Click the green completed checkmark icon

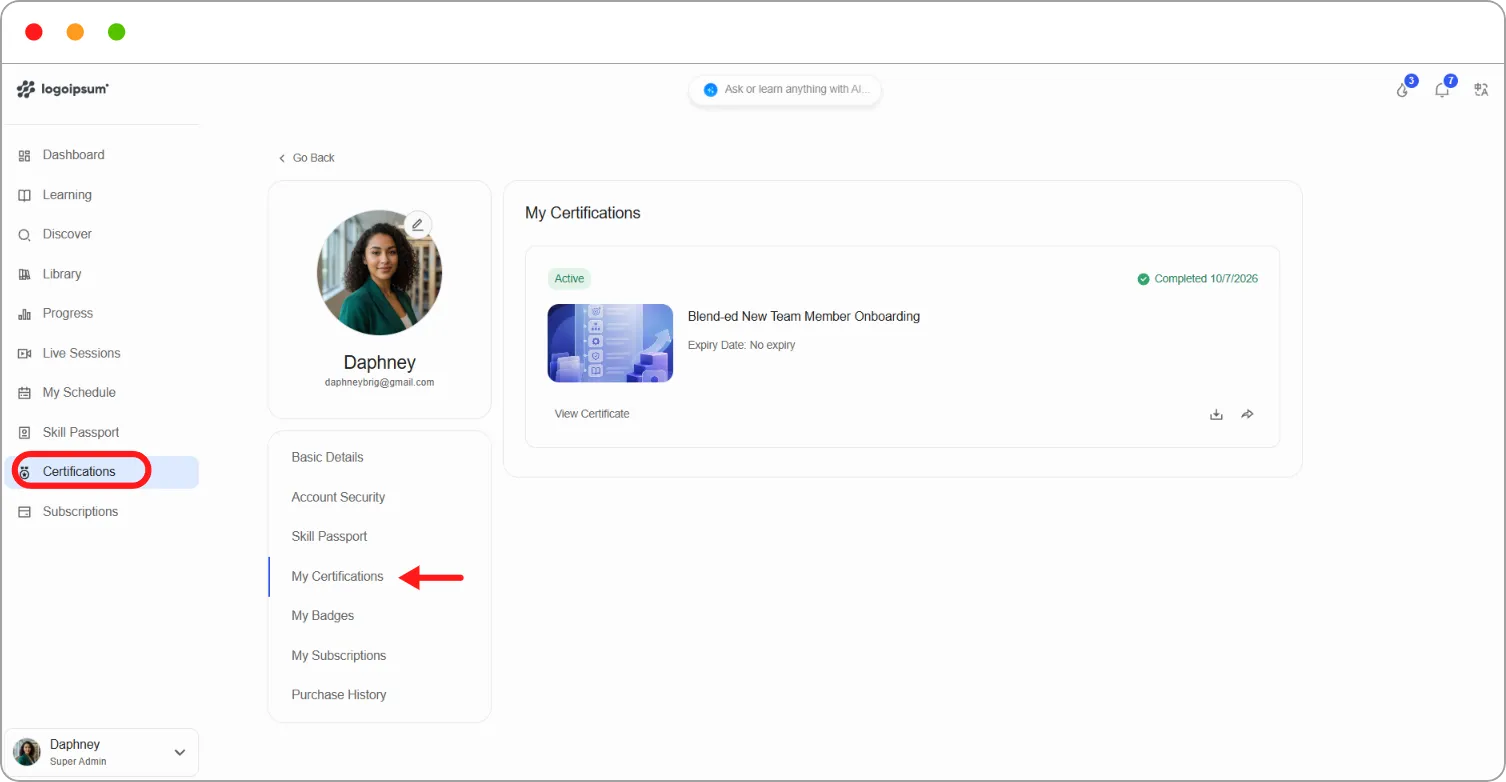click(x=1143, y=279)
